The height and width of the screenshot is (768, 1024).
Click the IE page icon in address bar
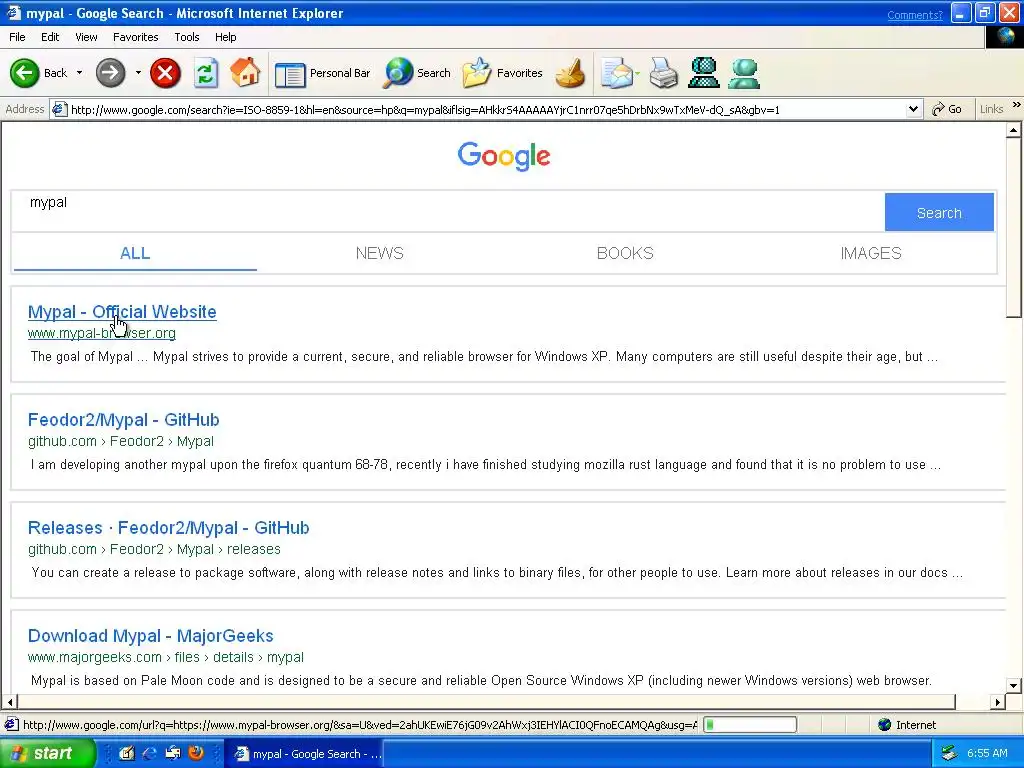tap(59, 109)
